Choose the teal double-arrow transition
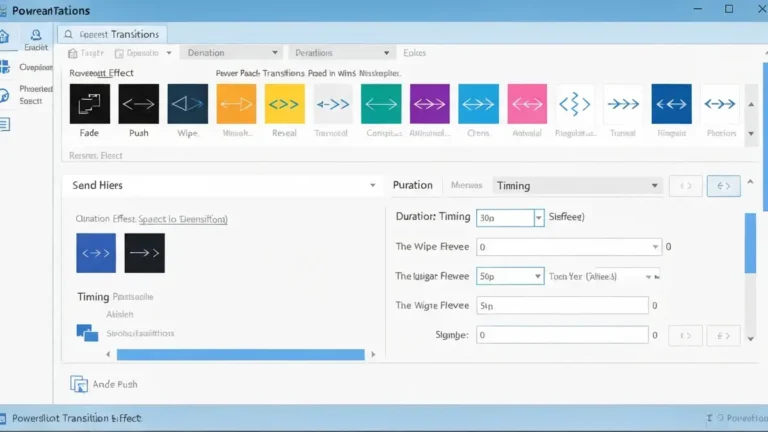This screenshot has height=432, width=768. click(381, 104)
